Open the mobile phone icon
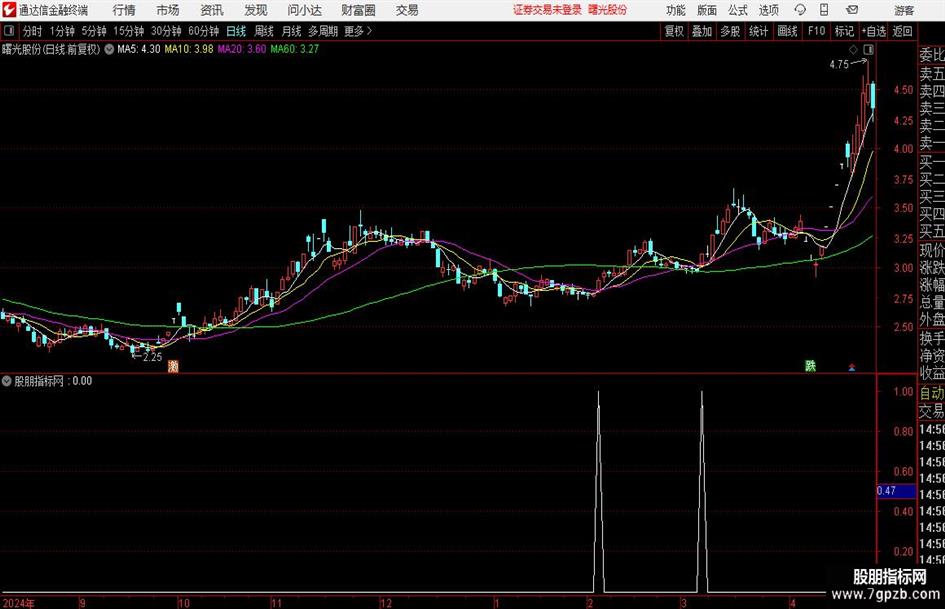The image size is (945, 609). [x=824, y=10]
